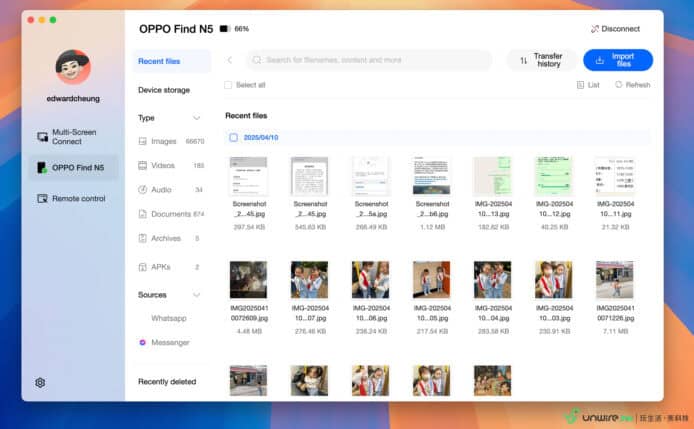The image size is (694, 429).
Task: Open Recently deleted
Action: (167, 382)
